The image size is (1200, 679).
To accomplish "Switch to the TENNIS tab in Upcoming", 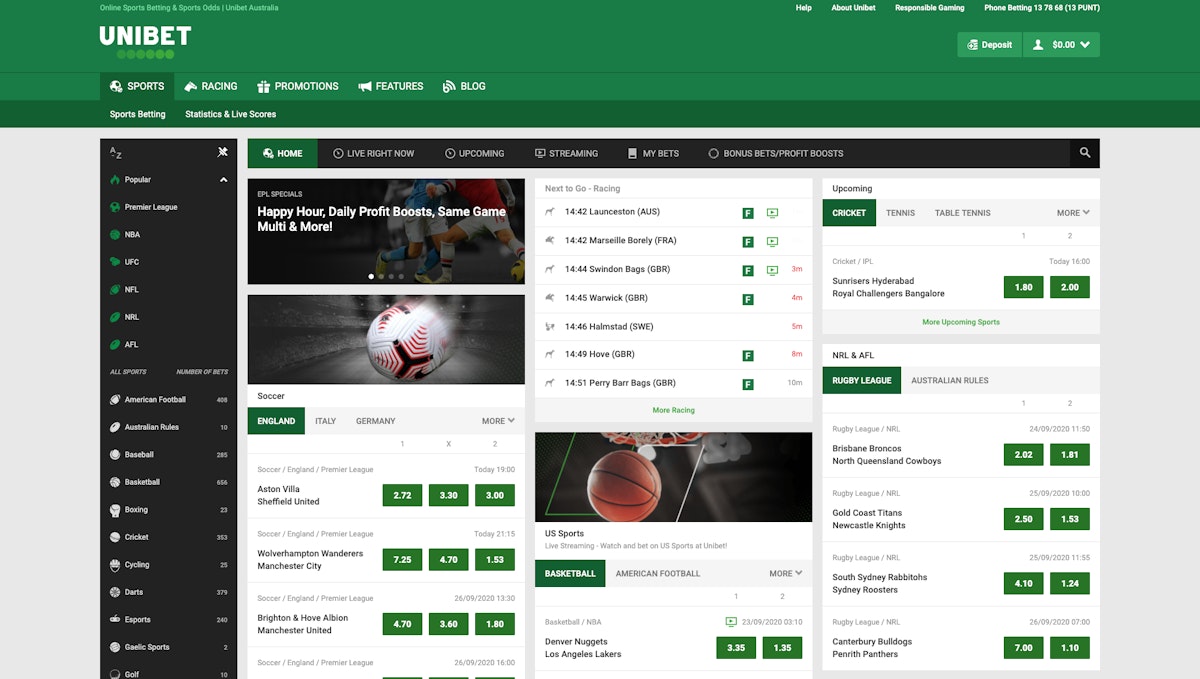I will pos(900,212).
